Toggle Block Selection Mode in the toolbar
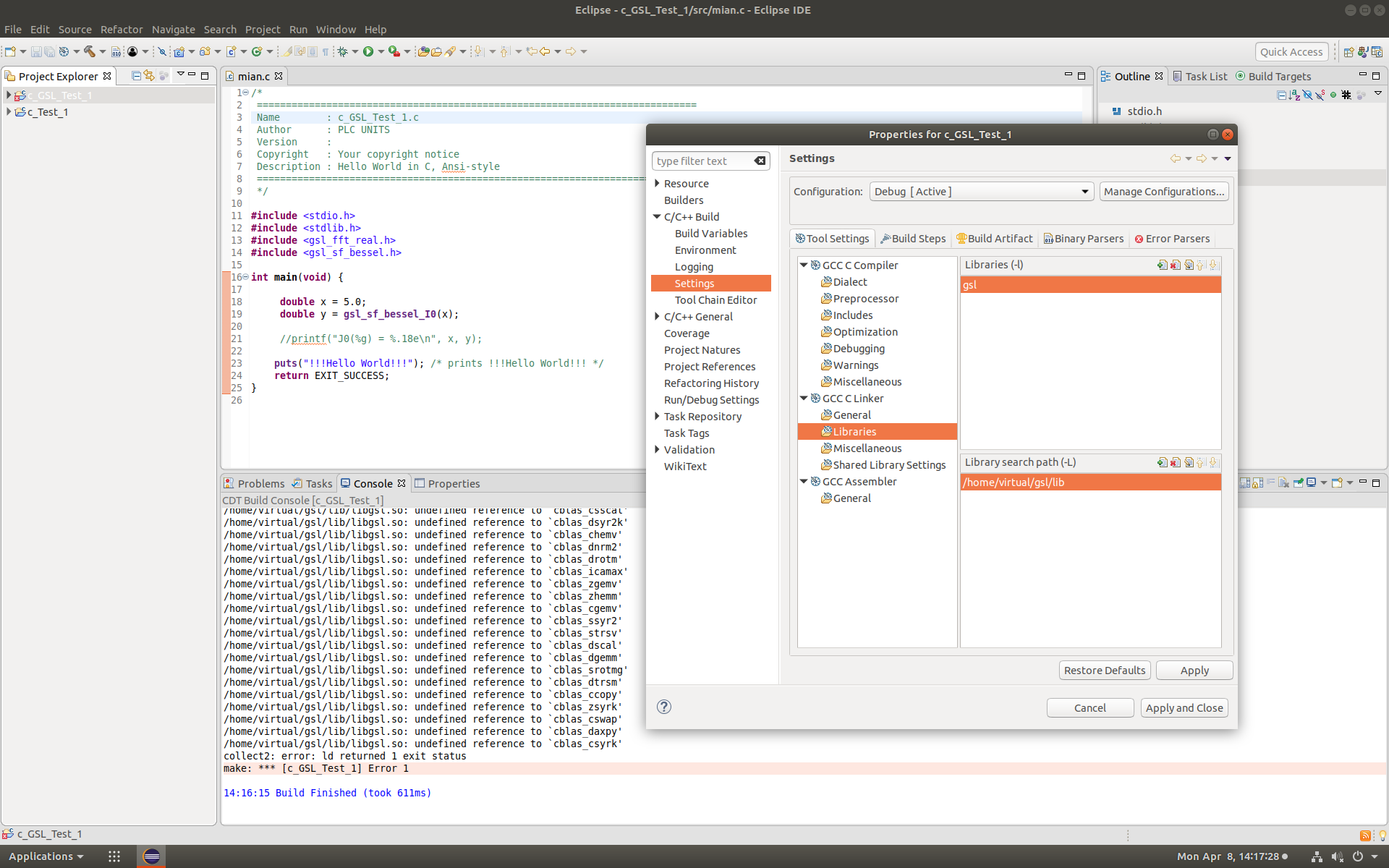1389x868 pixels. pos(313,51)
